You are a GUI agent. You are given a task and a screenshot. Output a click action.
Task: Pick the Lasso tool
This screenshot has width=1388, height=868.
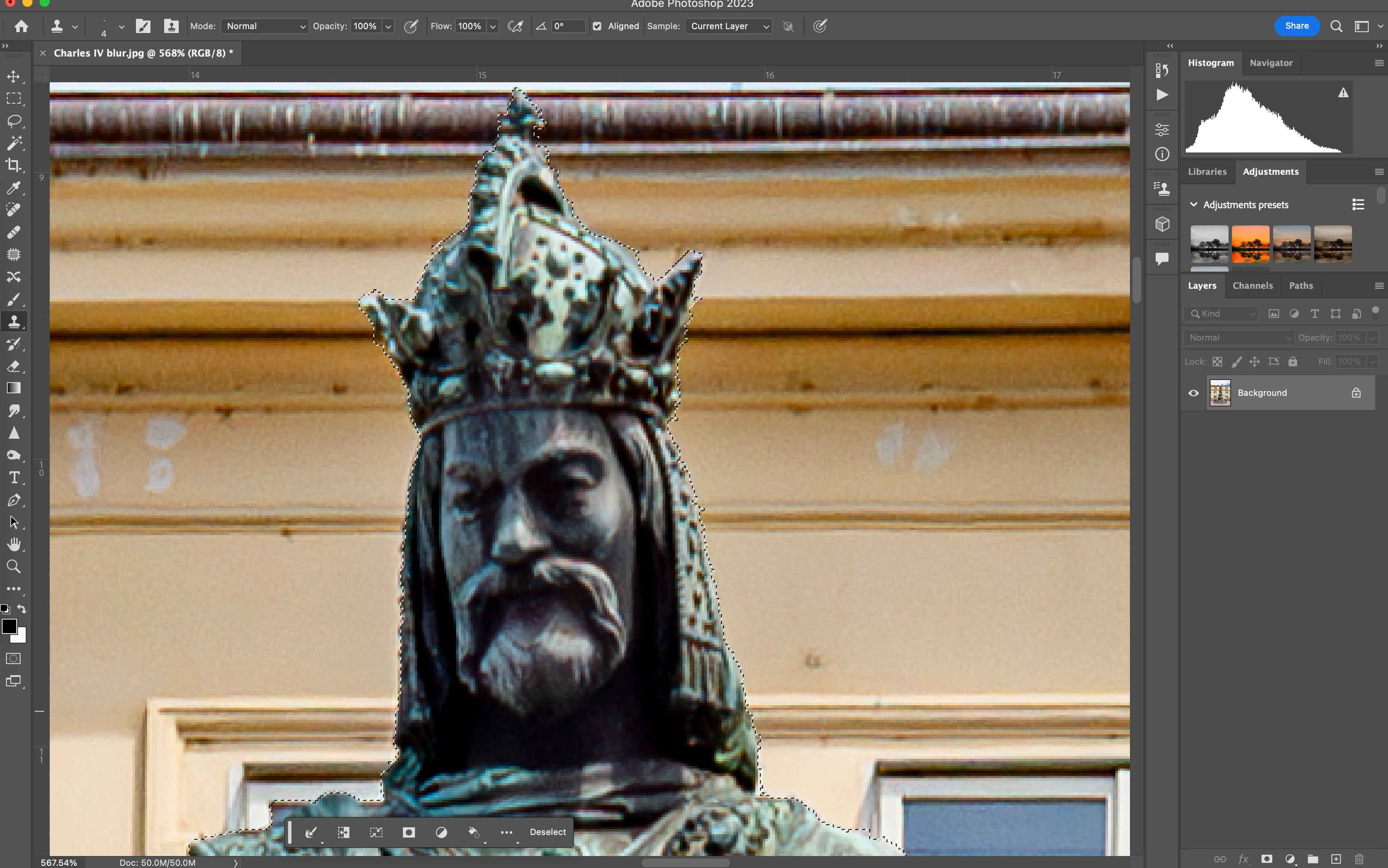click(14, 120)
